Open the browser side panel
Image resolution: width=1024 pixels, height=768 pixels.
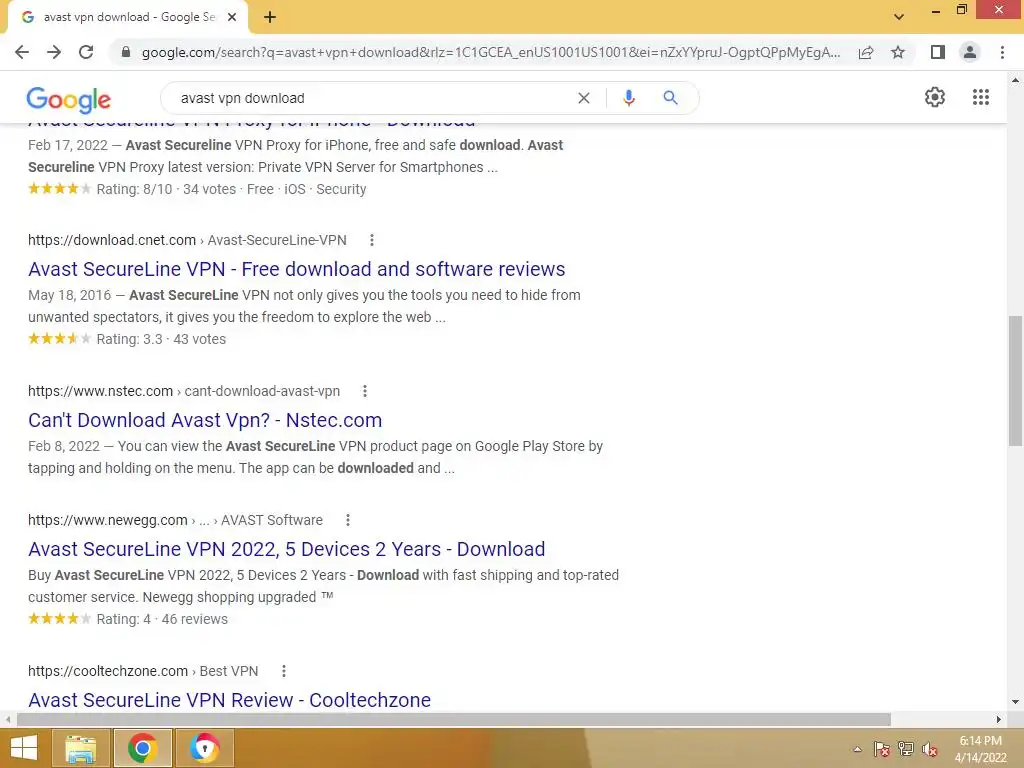pos(938,52)
